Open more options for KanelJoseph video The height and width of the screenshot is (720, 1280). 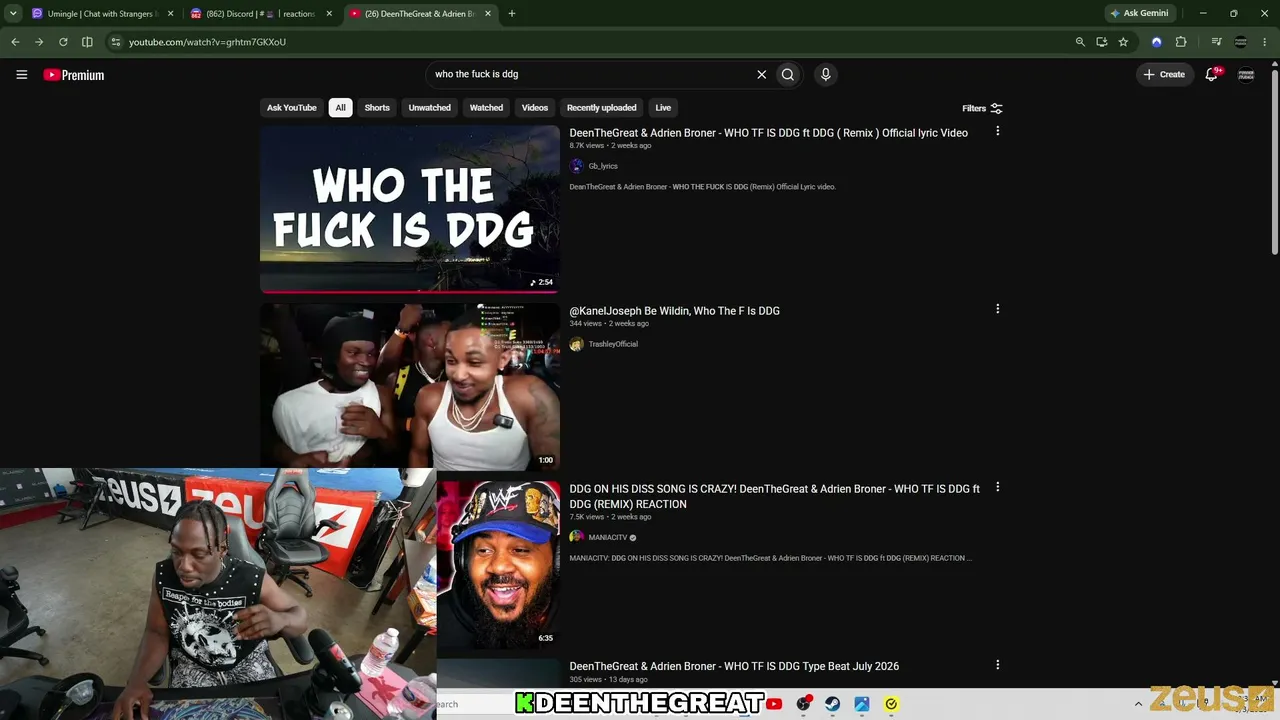(x=997, y=309)
